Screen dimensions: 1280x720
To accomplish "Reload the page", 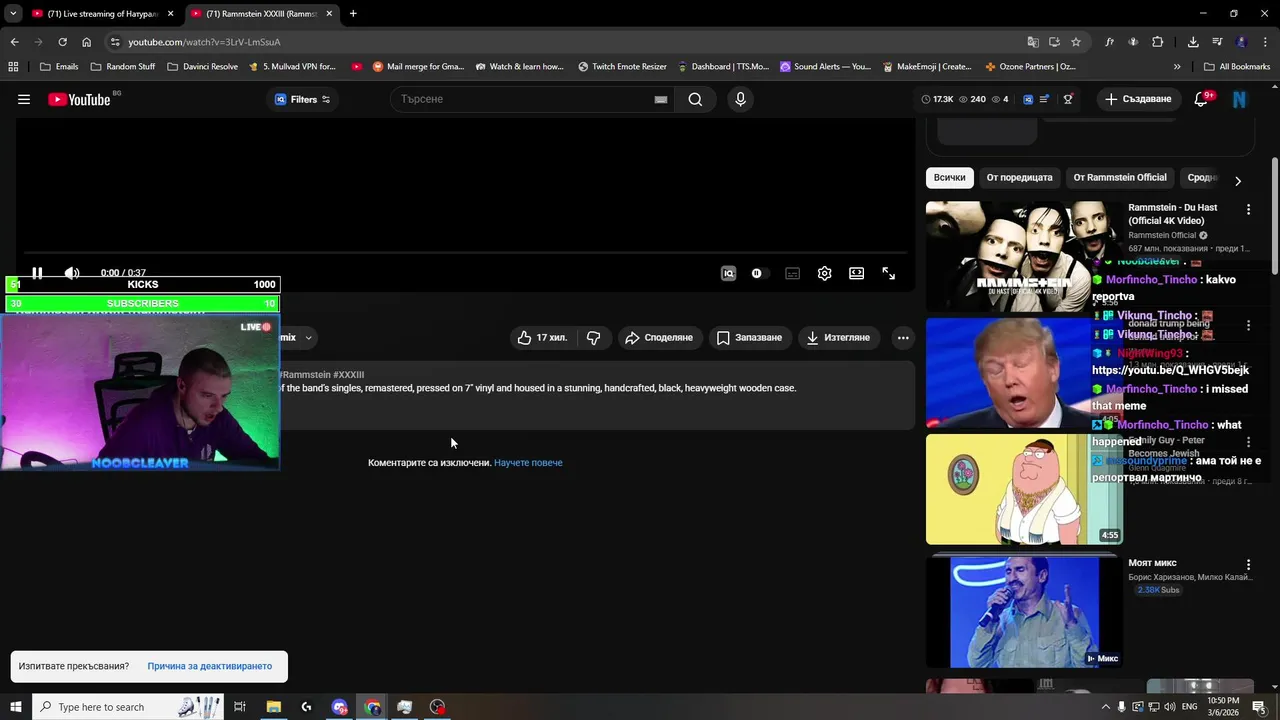I will [62, 42].
